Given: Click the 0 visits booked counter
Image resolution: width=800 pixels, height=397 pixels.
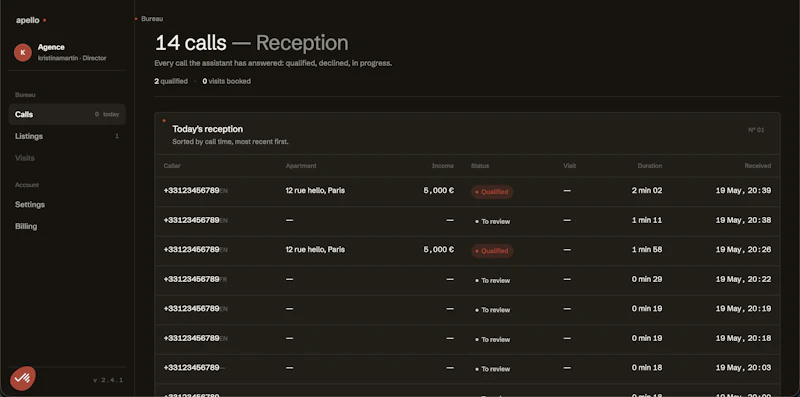Looking at the screenshot, I should click(x=227, y=81).
